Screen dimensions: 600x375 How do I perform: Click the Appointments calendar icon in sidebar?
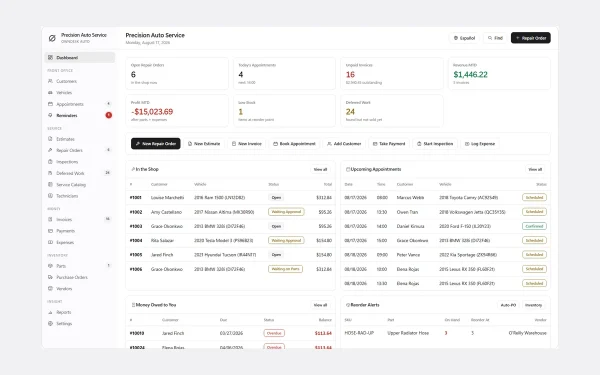tap(50, 104)
